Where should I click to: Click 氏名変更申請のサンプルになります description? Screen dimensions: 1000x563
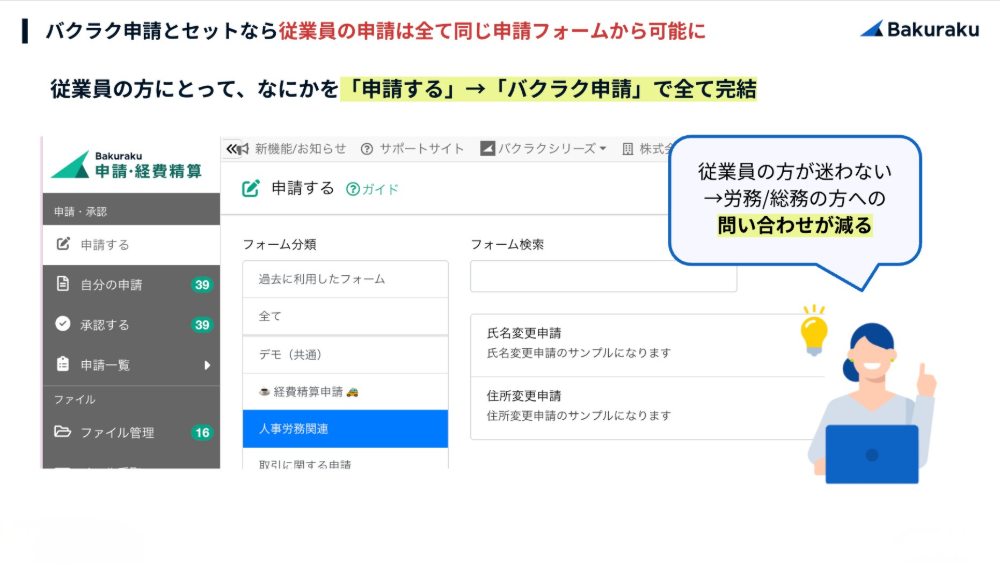578,353
